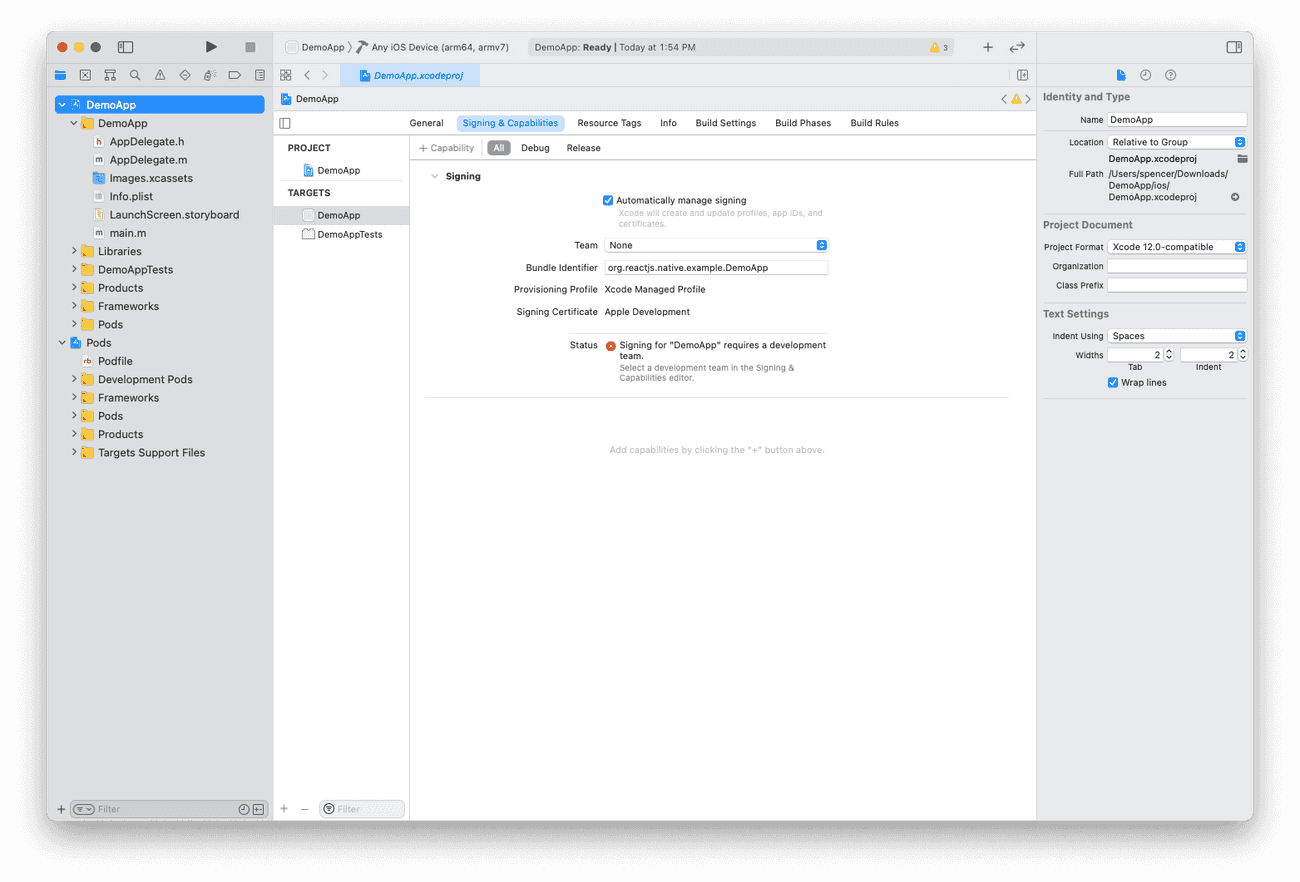
Task: Switch to the Build Phases tab
Action: coord(802,122)
